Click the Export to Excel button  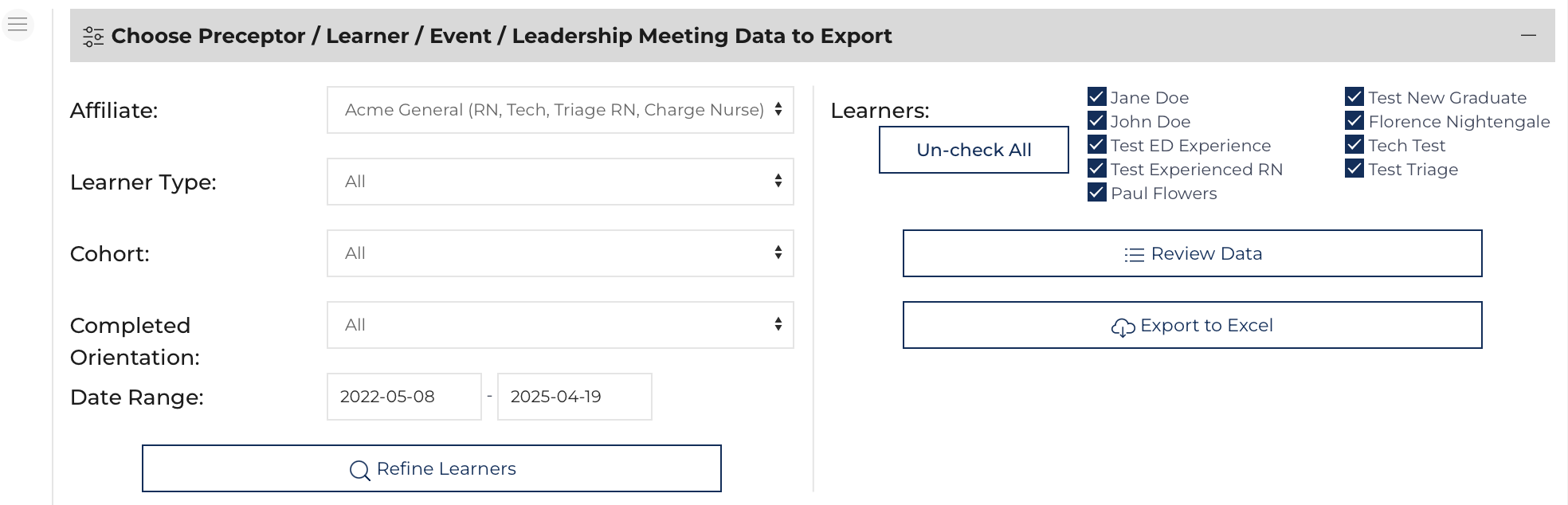1192,325
